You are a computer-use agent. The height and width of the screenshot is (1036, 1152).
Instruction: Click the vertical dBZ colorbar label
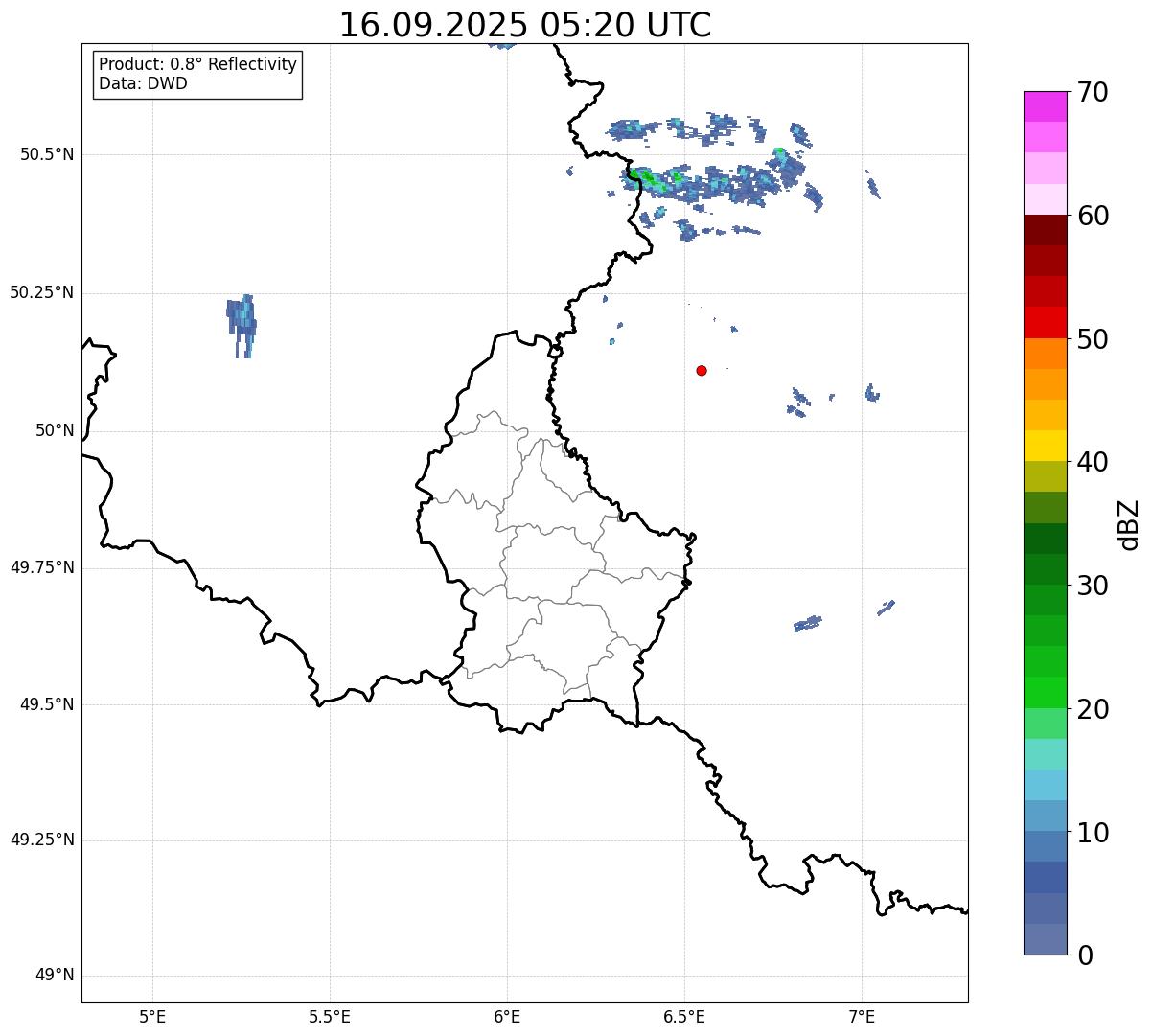[1128, 523]
